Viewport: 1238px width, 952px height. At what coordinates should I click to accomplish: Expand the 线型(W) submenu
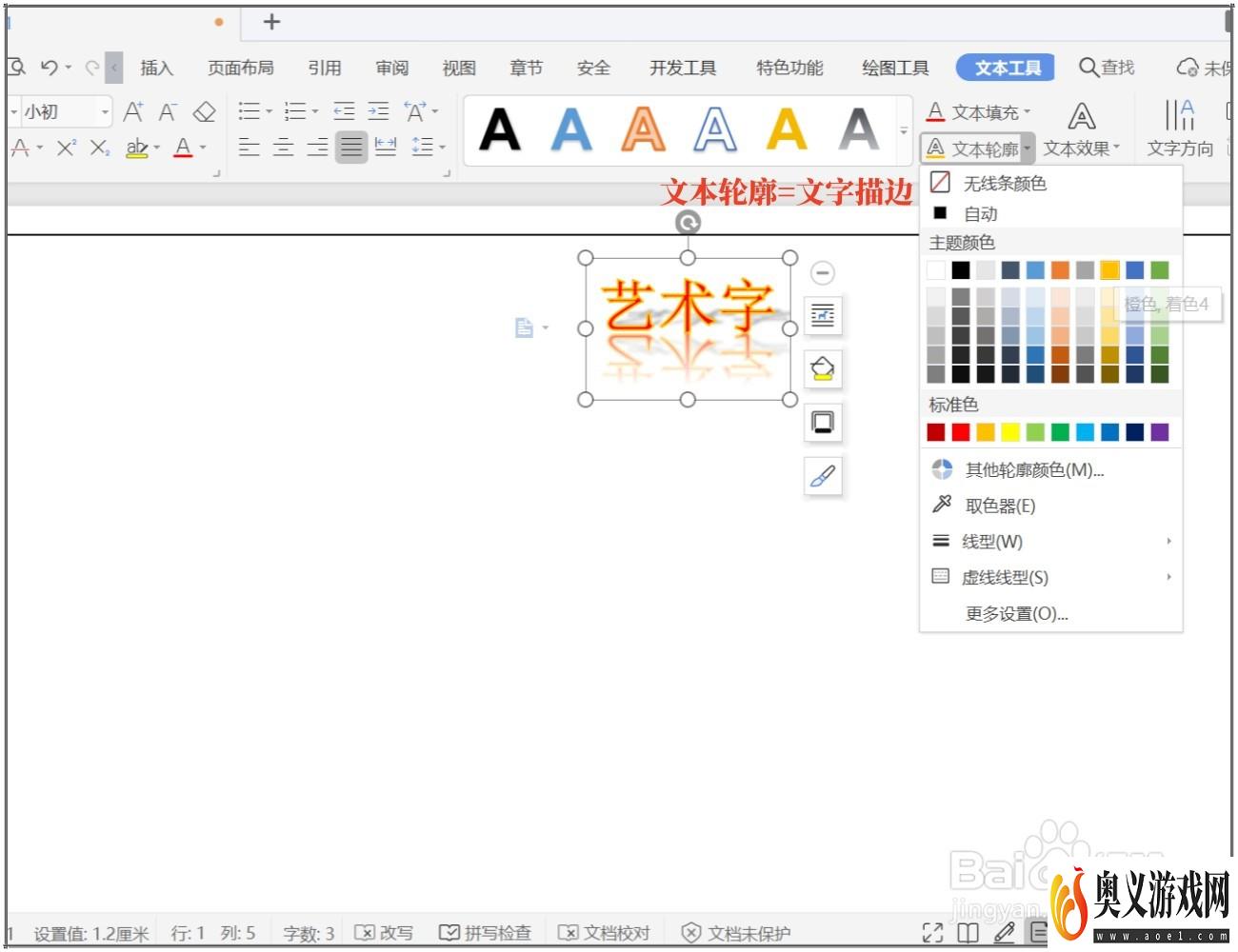point(1051,542)
